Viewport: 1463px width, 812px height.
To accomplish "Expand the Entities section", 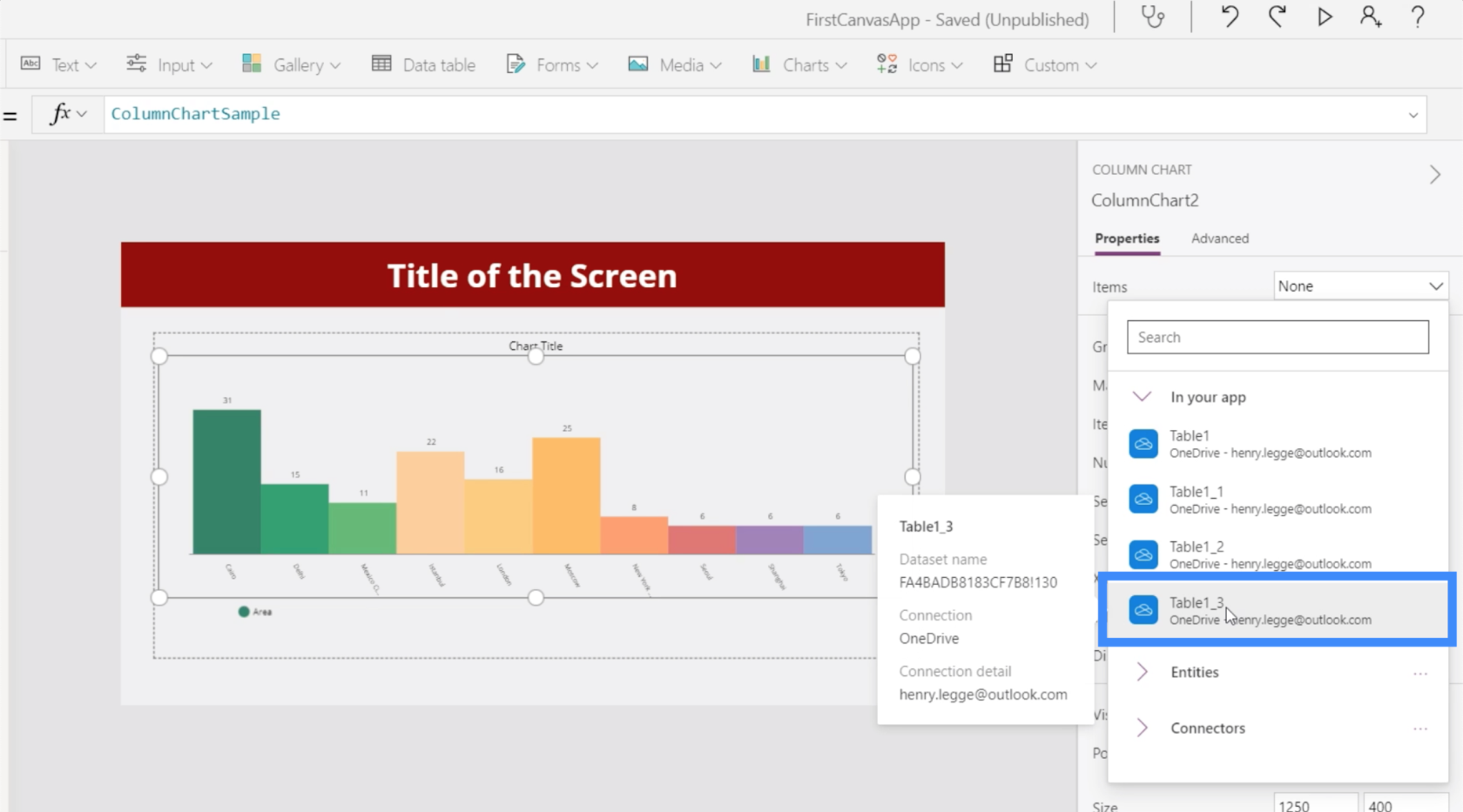I will click(1143, 672).
